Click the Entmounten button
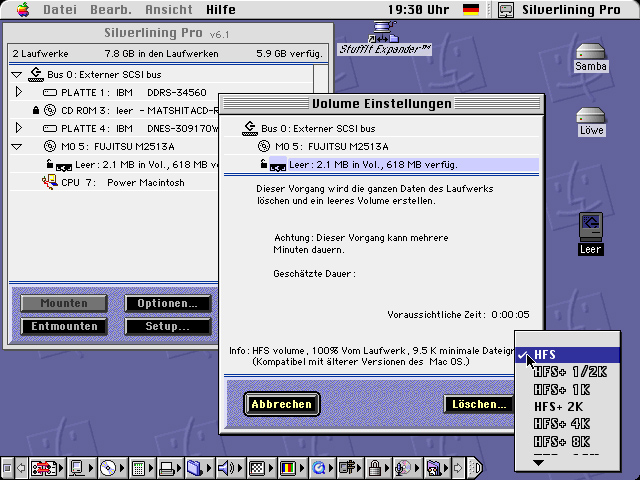640x480 pixels. [x=64, y=326]
